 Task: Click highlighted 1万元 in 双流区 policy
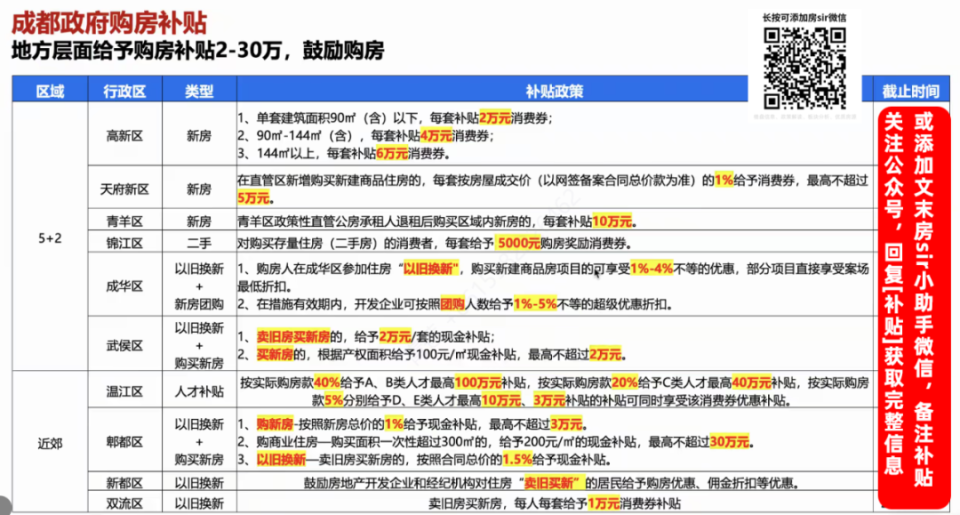[x=604, y=504]
